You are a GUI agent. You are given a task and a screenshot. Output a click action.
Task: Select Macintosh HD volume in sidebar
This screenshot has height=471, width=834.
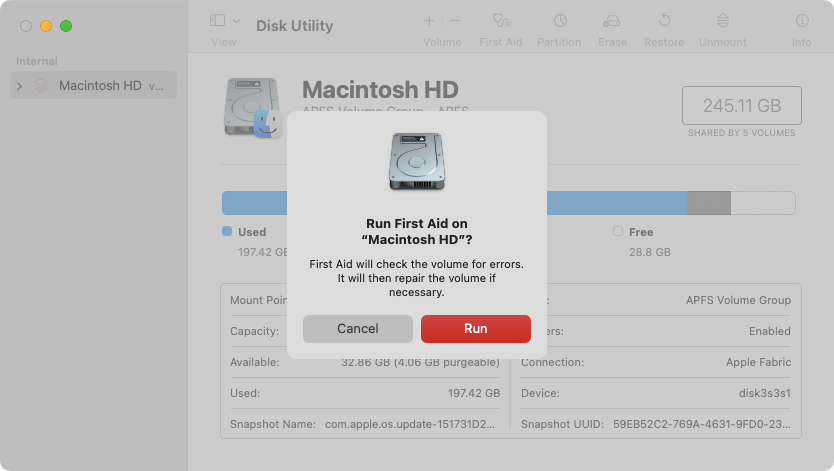94,86
